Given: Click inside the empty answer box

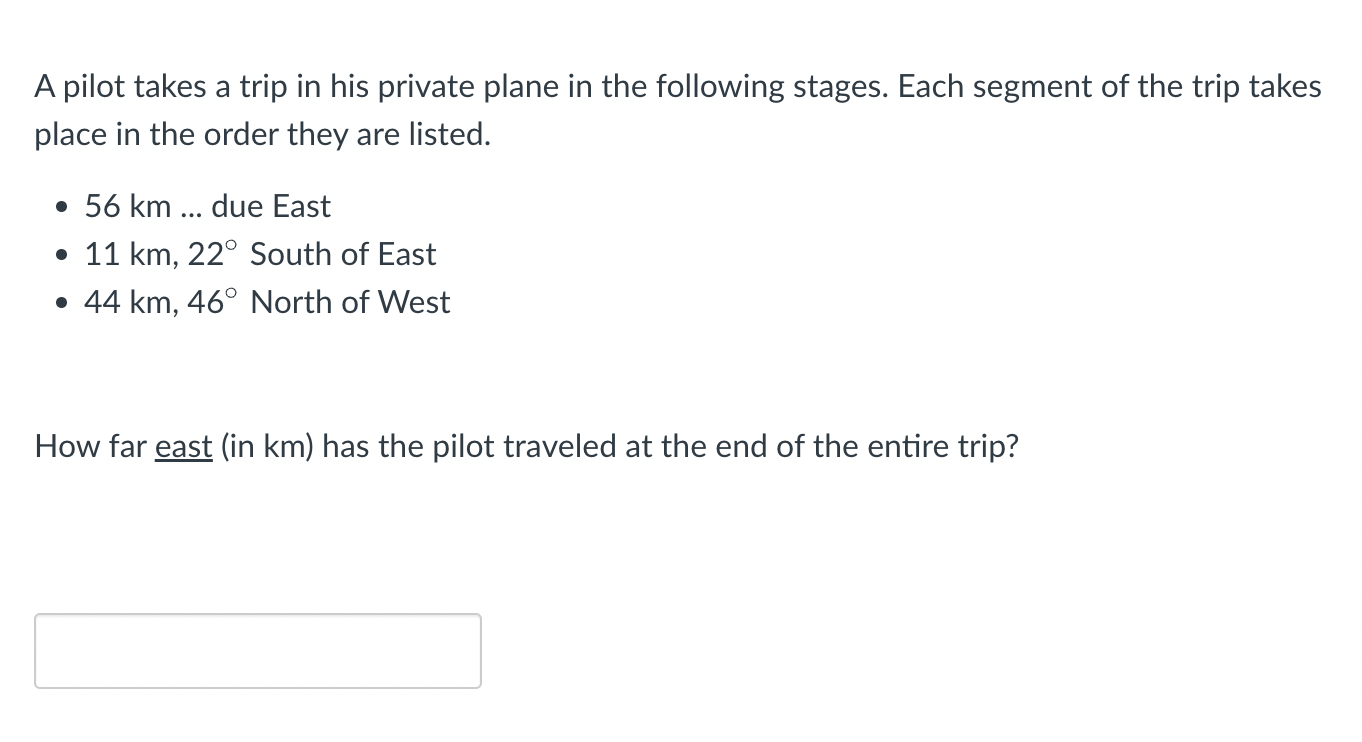Looking at the screenshot, I should point(255,650).
